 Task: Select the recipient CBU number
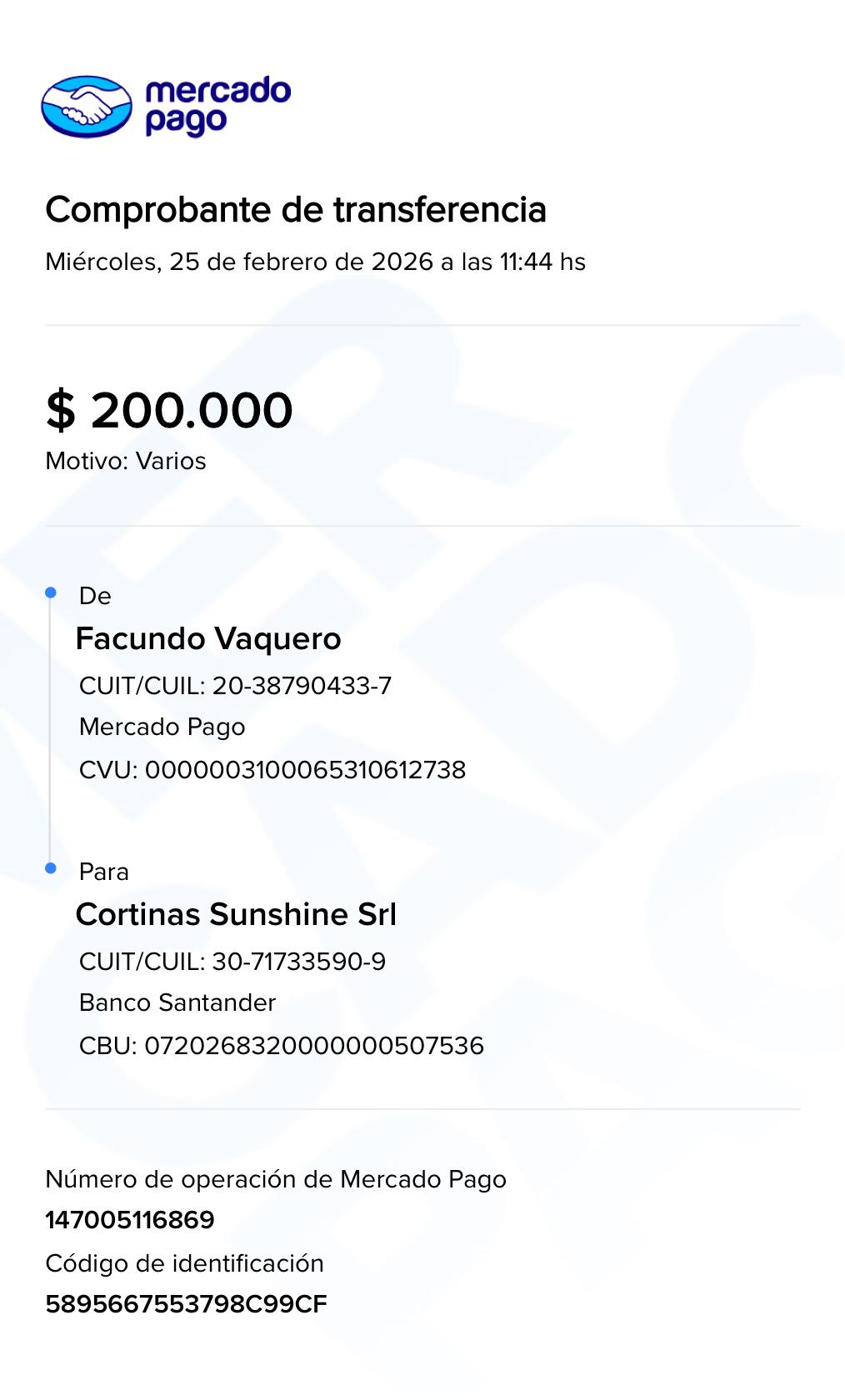(x=282, y=1046)
